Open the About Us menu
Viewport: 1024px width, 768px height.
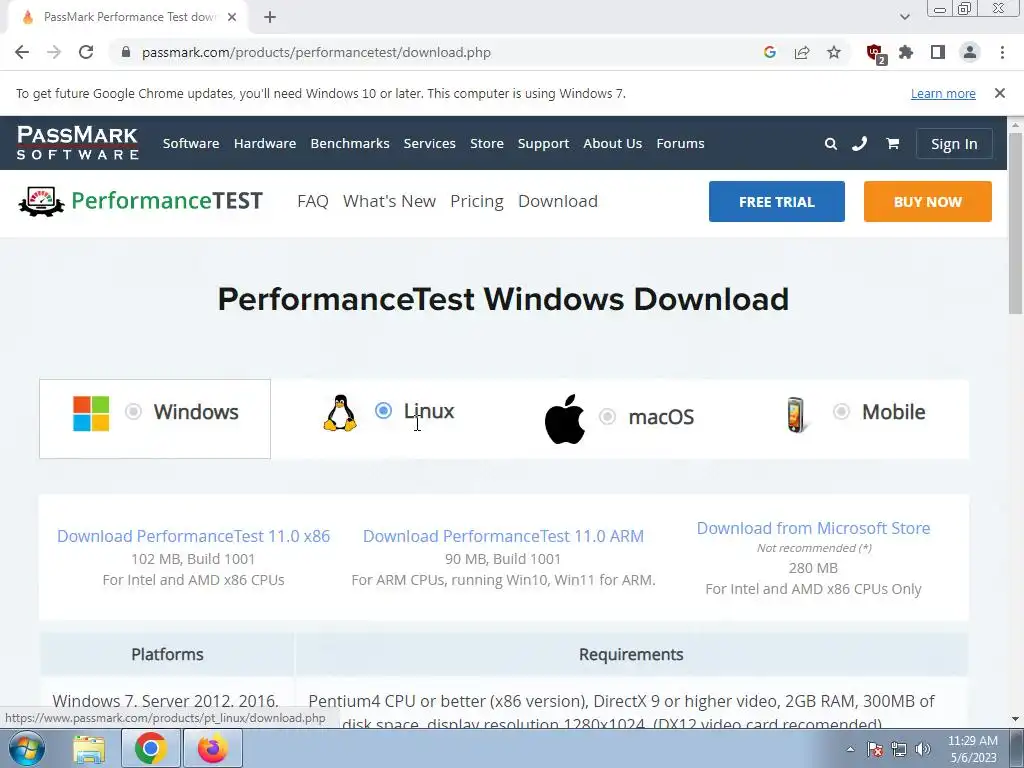click(x=613, y=143)
